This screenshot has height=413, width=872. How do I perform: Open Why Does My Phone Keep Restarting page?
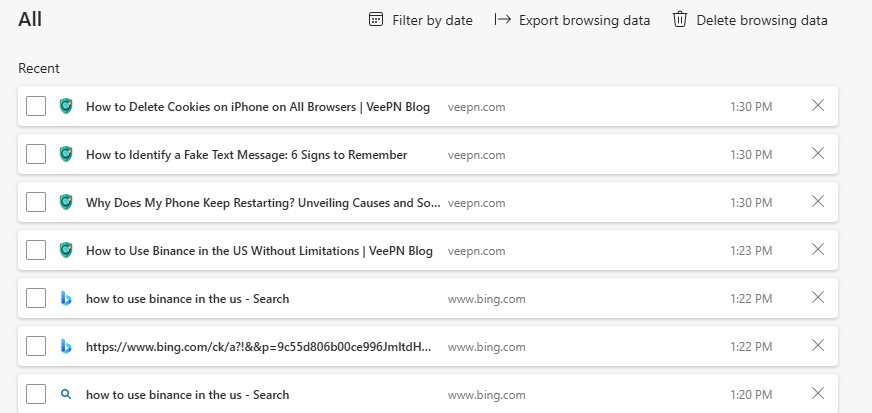[x=263, y=203]
